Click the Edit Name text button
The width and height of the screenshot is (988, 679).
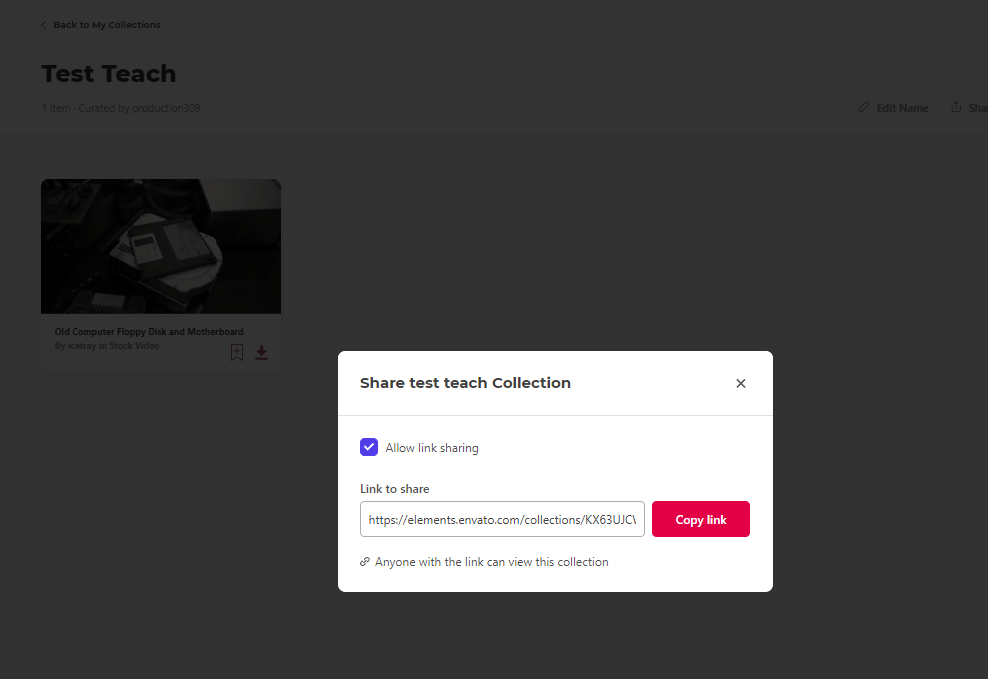[902, 108]
